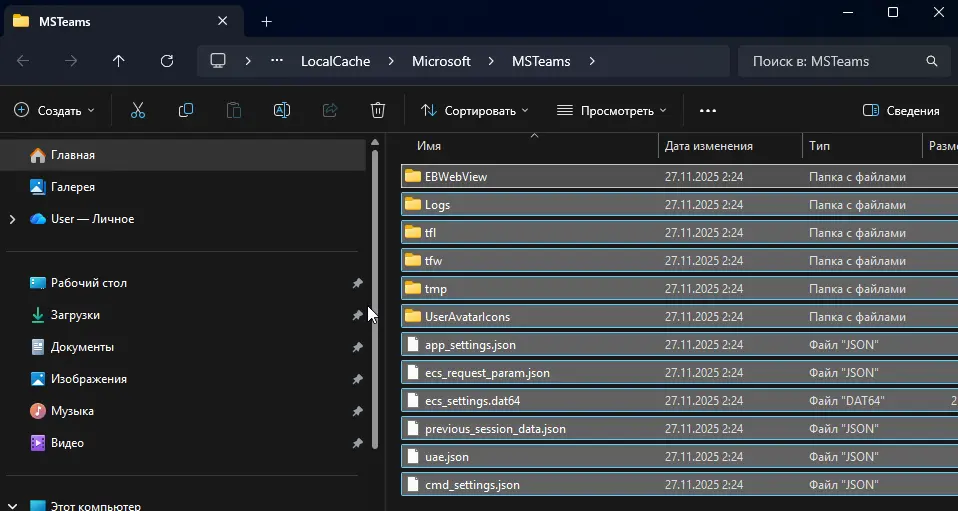The height and width of the screenshot is (511, 958).
Task: Sort by Дата изменения column header
Action: pyautogui.click(x=708, y=146)
